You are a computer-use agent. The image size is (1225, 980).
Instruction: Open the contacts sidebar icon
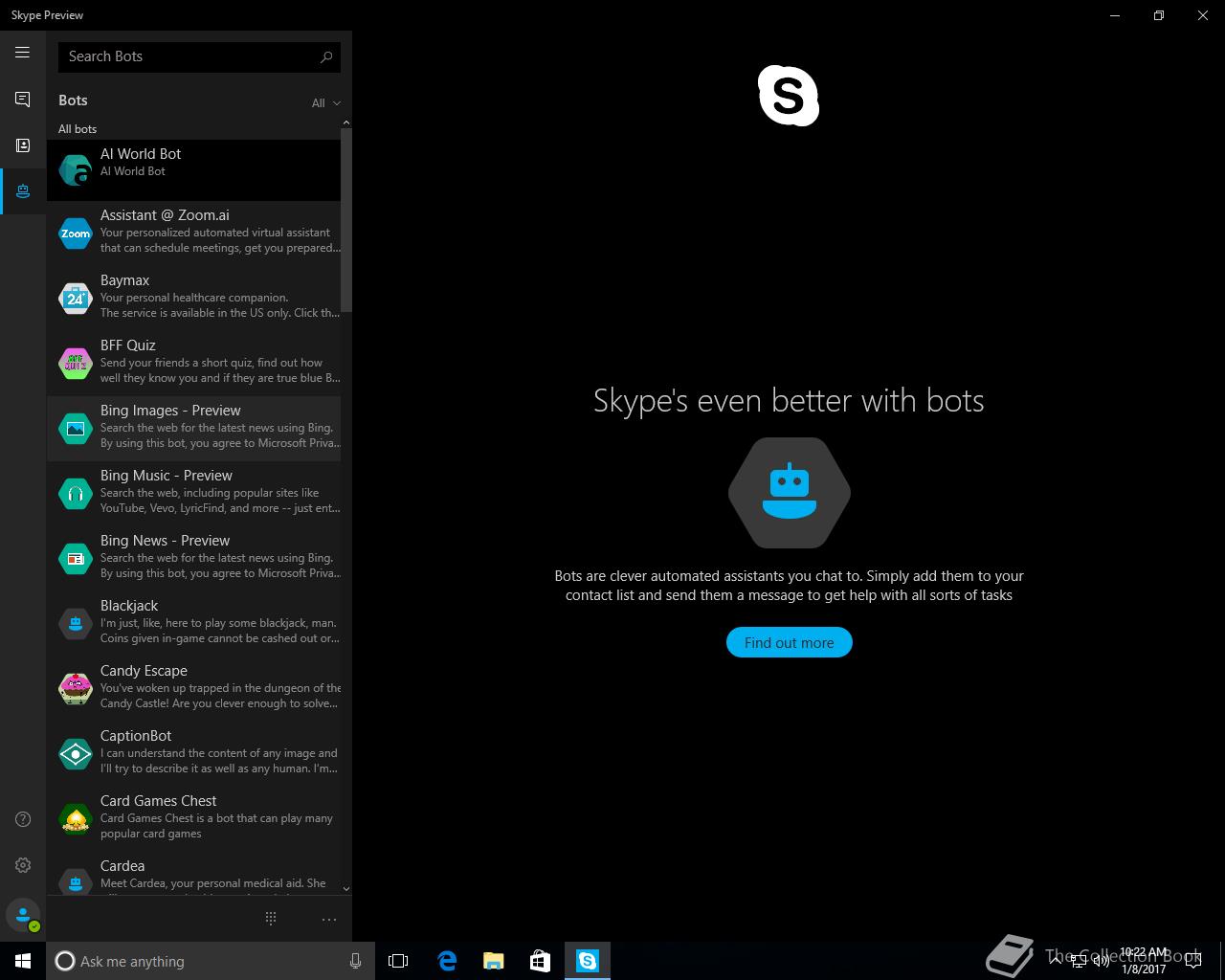23,145
